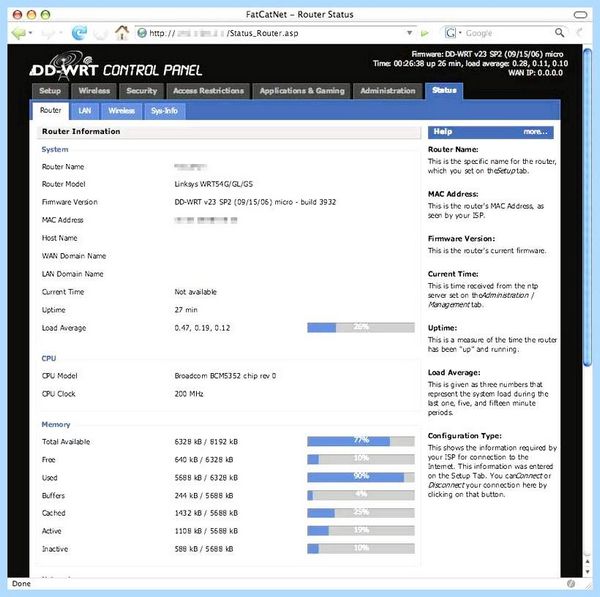The height and width of the screenshot is (597, 600).
Task: Click the Router Information heading
Action: [x=81, y=131]
